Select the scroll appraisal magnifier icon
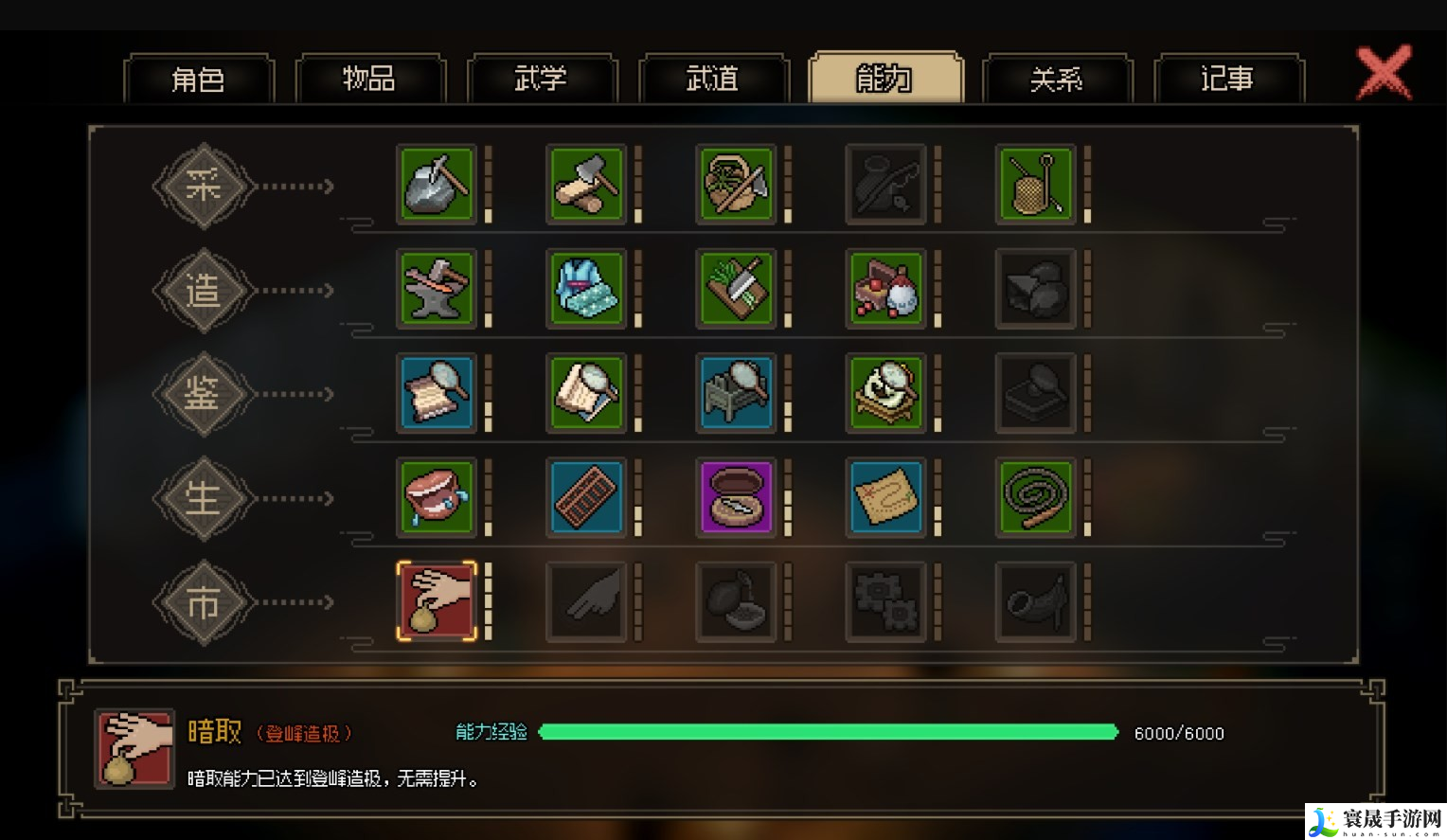 (x=437, y=392)
